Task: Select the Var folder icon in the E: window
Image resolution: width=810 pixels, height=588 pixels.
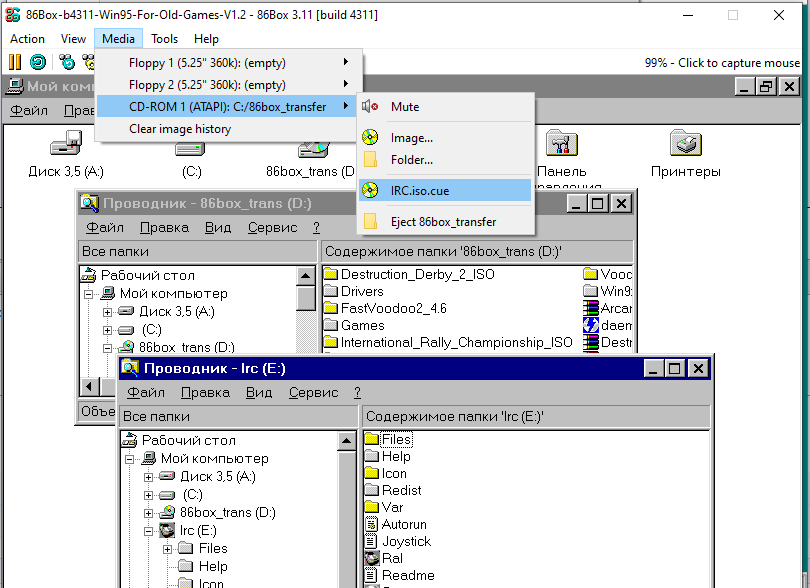Action: pyautogui.click(x=371, y=507)
